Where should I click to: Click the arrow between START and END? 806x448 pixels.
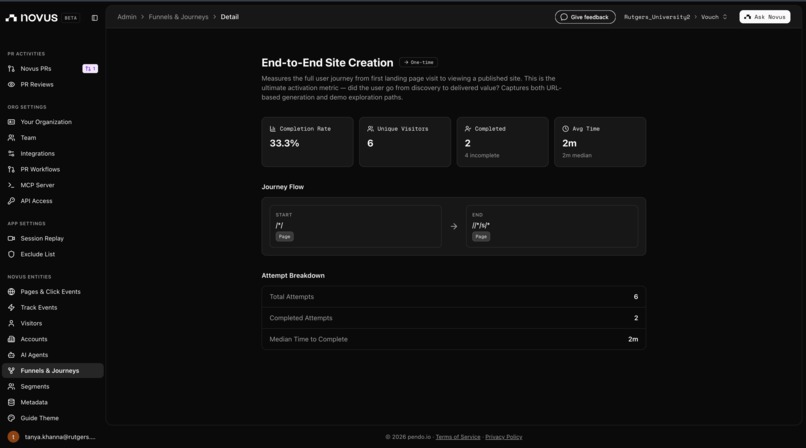tap(454, 226)
